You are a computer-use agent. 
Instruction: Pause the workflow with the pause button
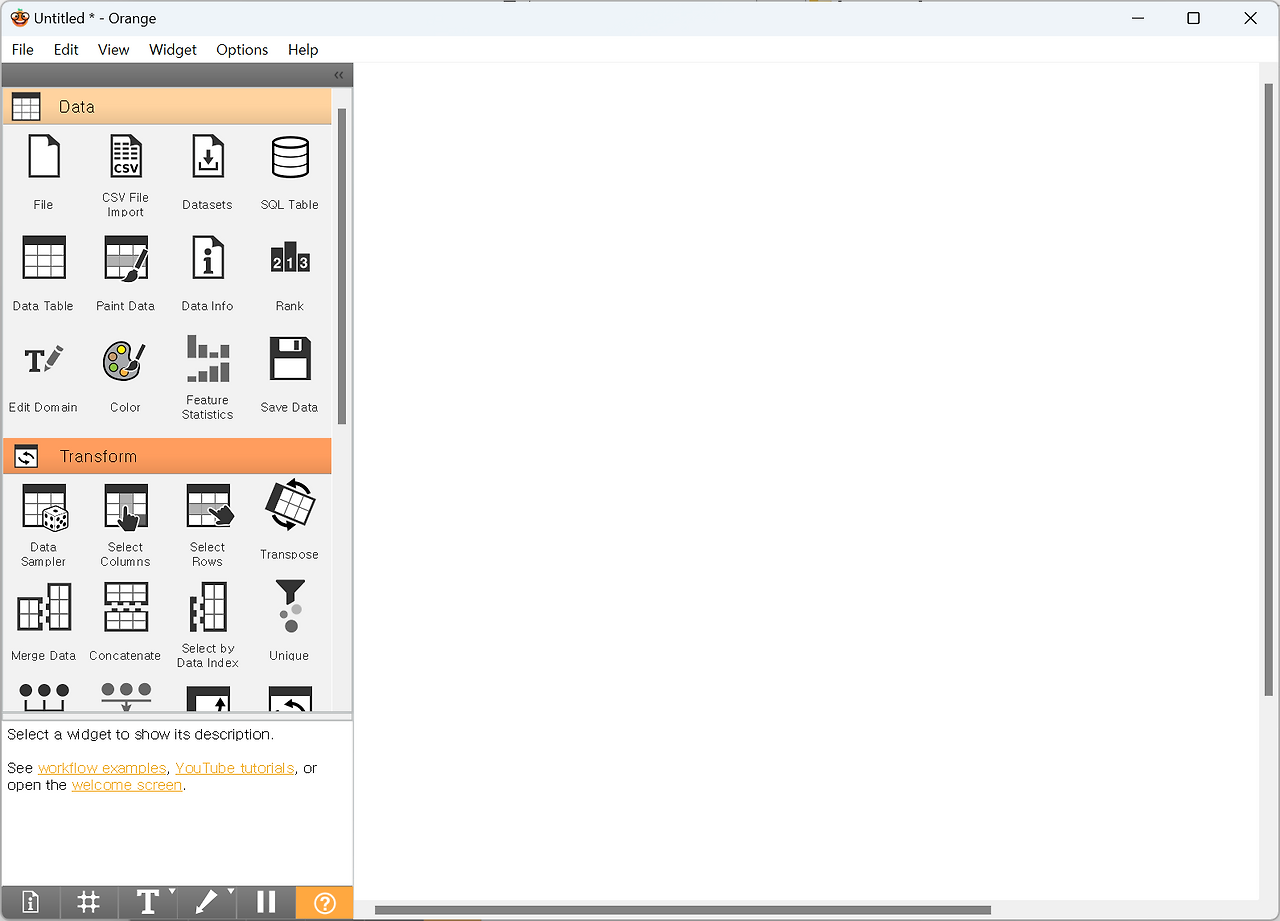pos(266,903)
